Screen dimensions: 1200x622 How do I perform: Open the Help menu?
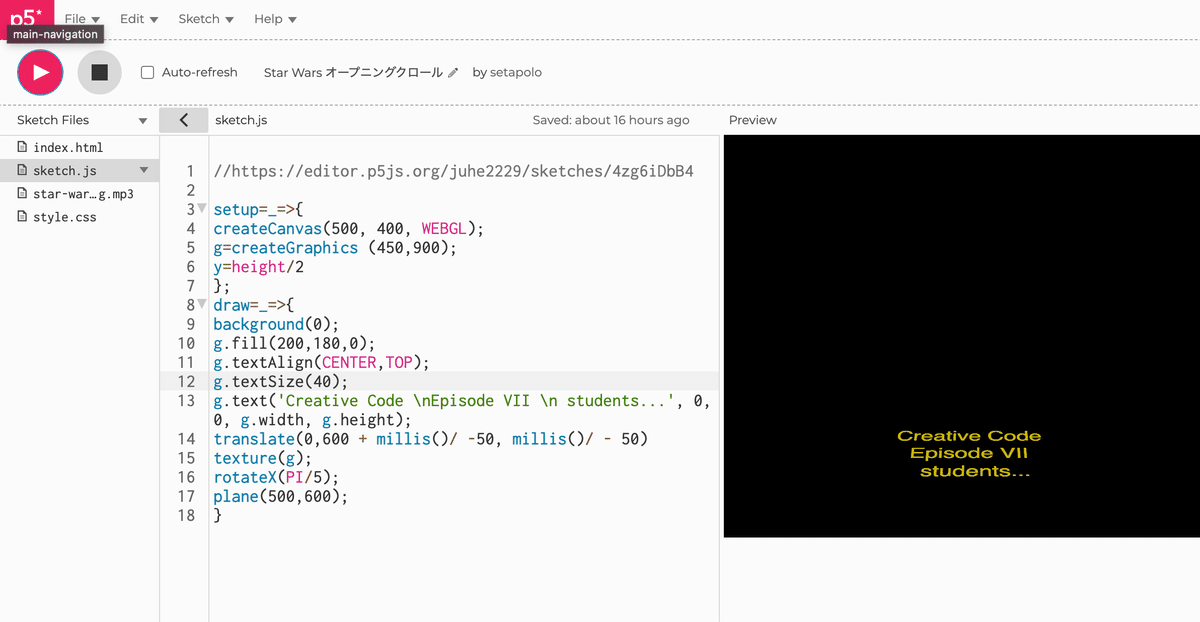275,19
